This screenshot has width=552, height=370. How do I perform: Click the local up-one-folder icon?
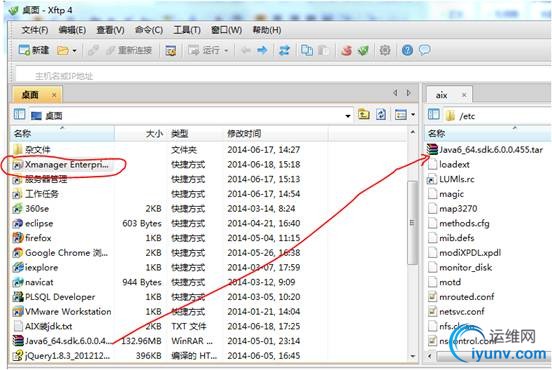[364, 115]
